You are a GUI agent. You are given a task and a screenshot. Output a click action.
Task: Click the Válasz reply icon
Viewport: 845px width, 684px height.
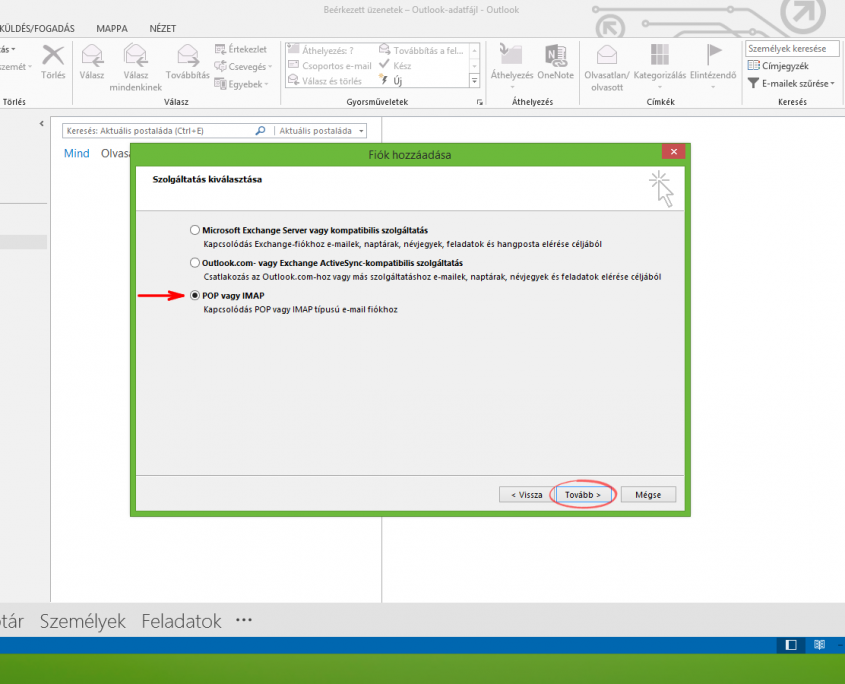coord(93,56)
